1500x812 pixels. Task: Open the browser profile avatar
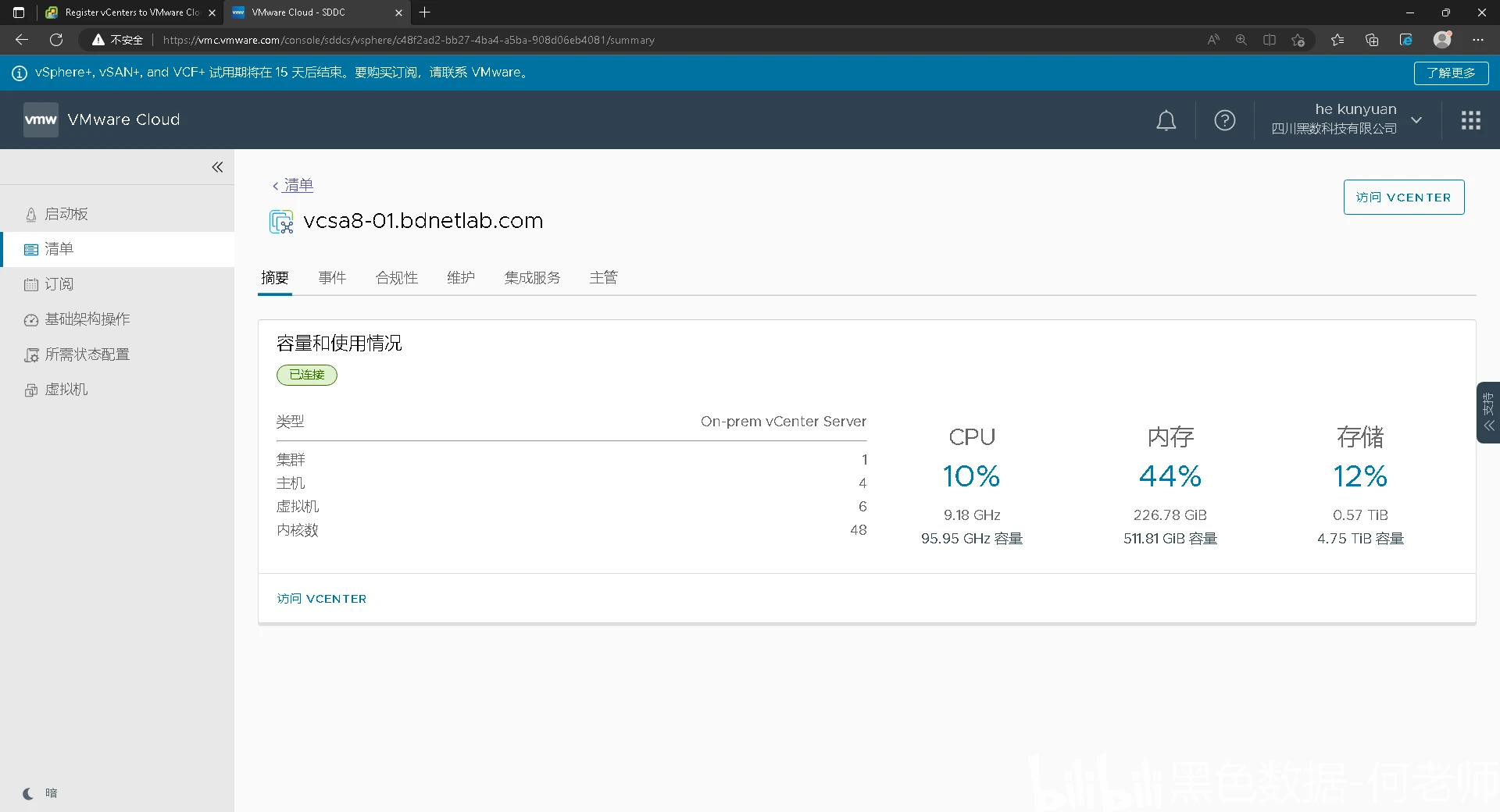1442,40
